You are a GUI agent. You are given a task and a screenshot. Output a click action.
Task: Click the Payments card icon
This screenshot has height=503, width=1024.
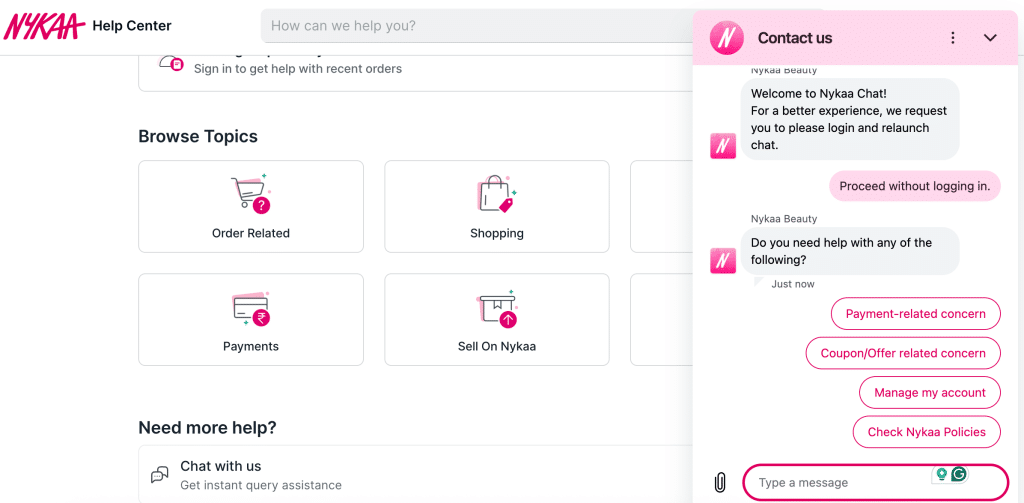click(251, 308)
